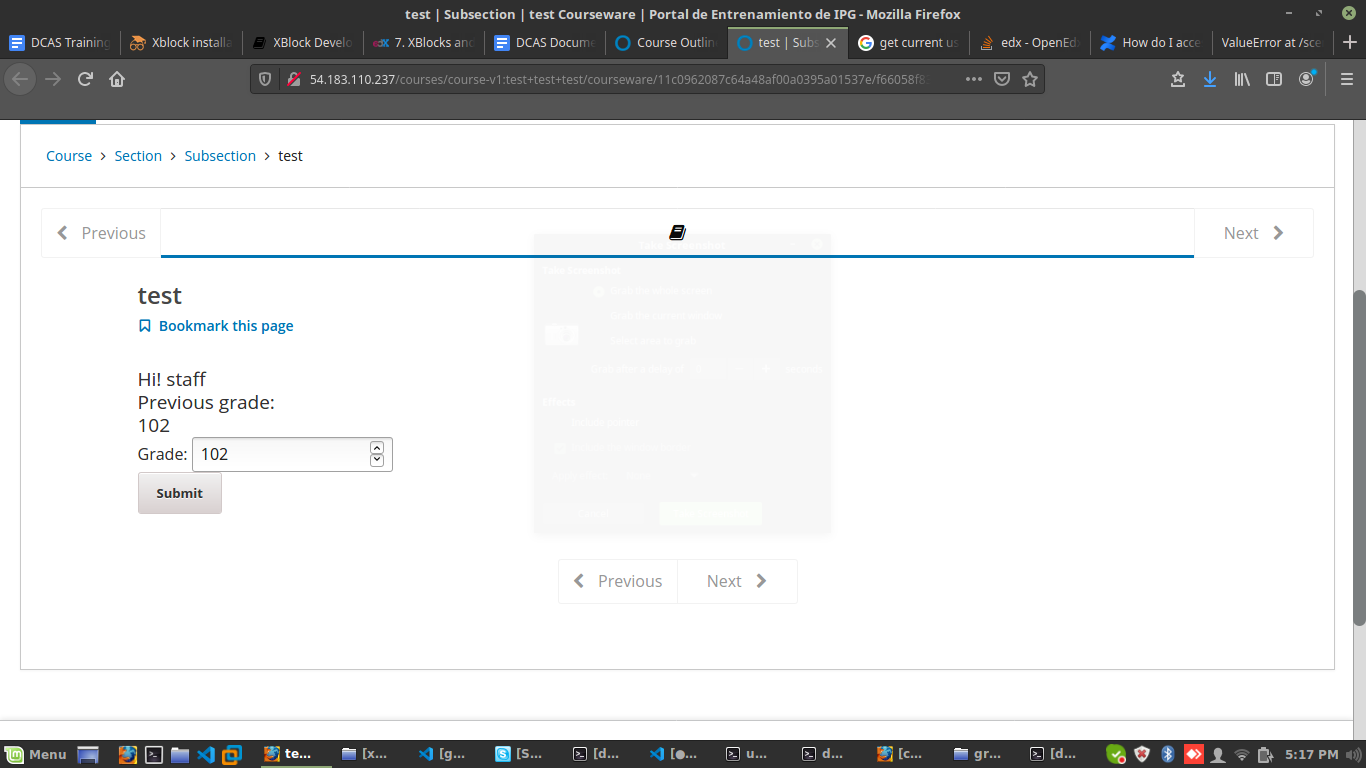1366x768 pixels.
Task: Close the 'test | Subs' tab
Action: (831, 43)
